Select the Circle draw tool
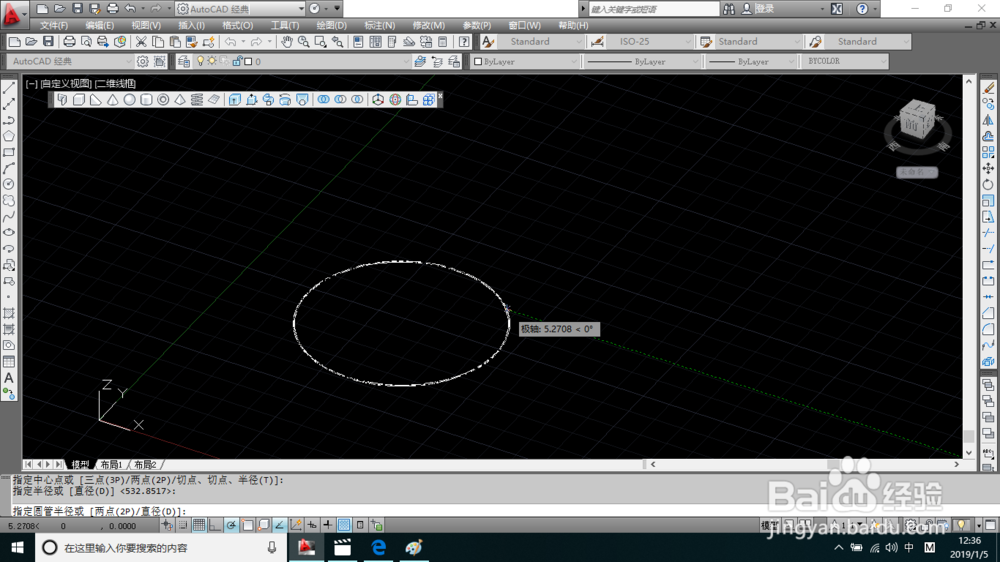 point(9,184)
